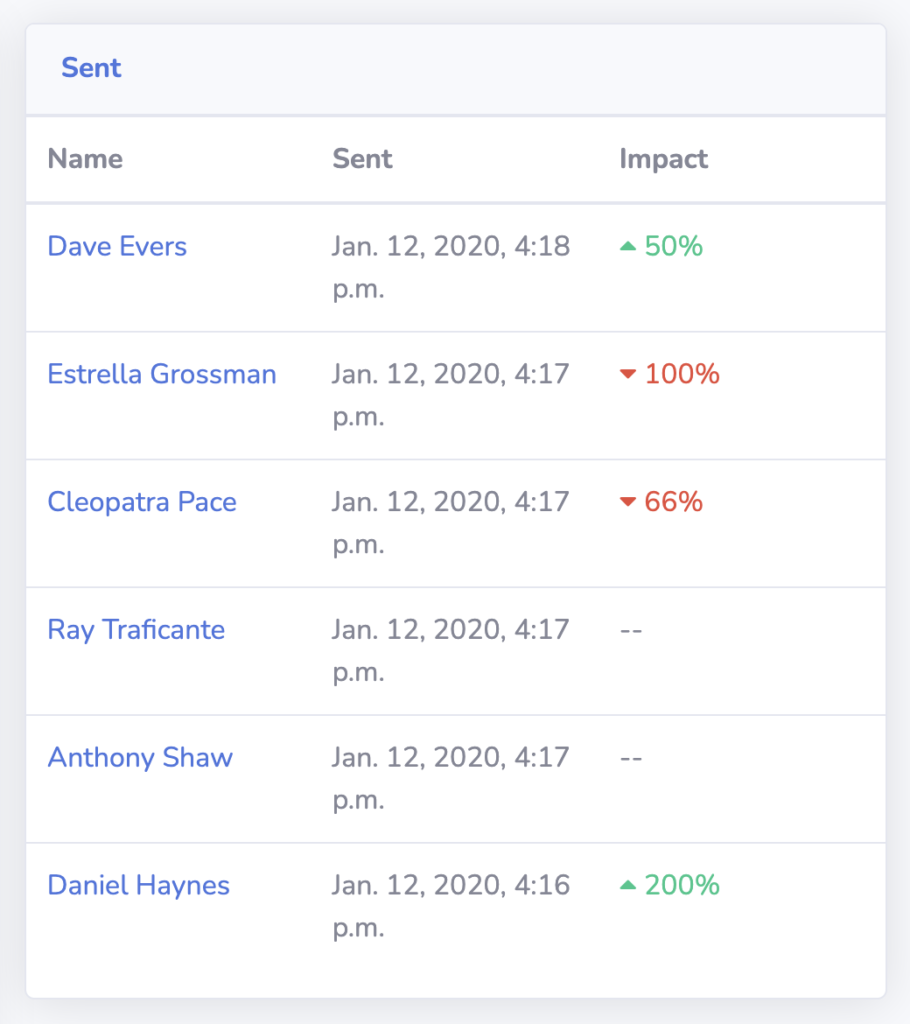Select the Cleopatra Pace name link
910x1024 pixels.
click(142, 502)
